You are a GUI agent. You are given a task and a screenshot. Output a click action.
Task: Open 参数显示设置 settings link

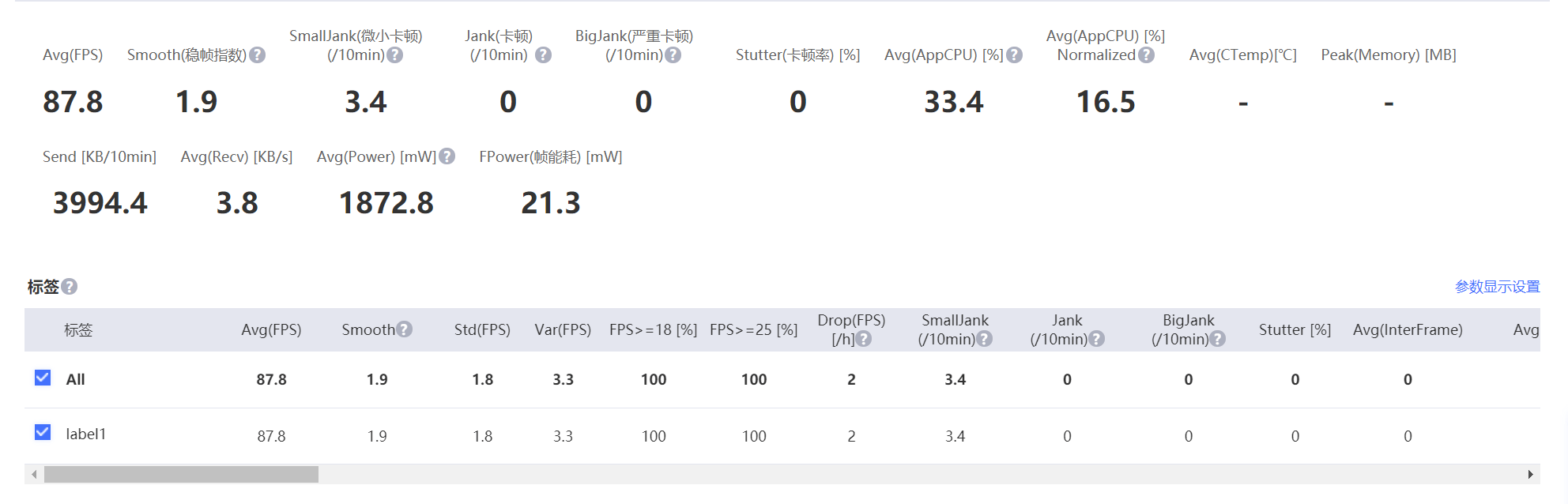point(1497,287)
